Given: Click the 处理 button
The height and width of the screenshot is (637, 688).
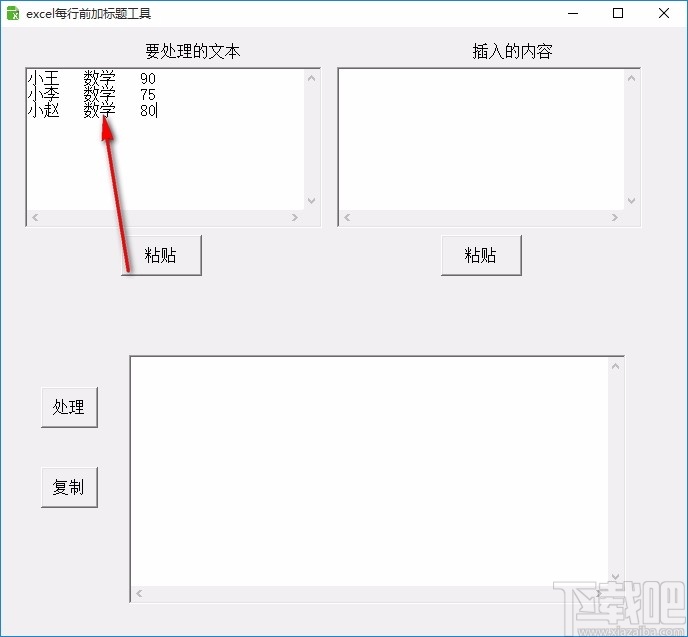Looking at the screenshot, I should (69, 407).
